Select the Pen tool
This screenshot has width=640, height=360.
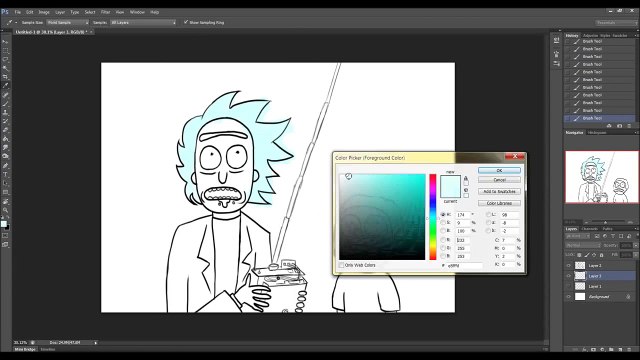point(5,165)
